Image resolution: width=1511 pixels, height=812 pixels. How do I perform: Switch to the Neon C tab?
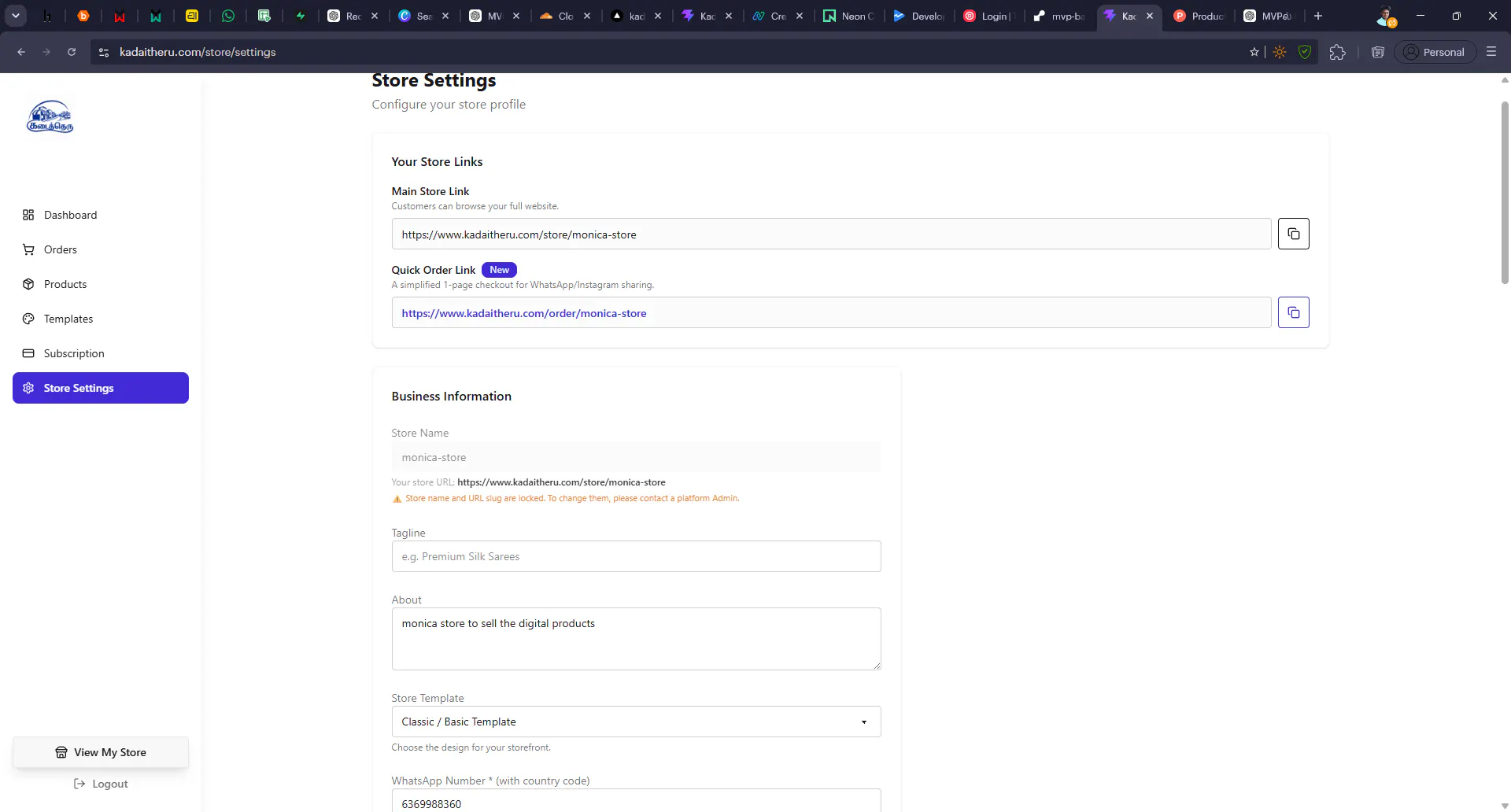(848, 16)
